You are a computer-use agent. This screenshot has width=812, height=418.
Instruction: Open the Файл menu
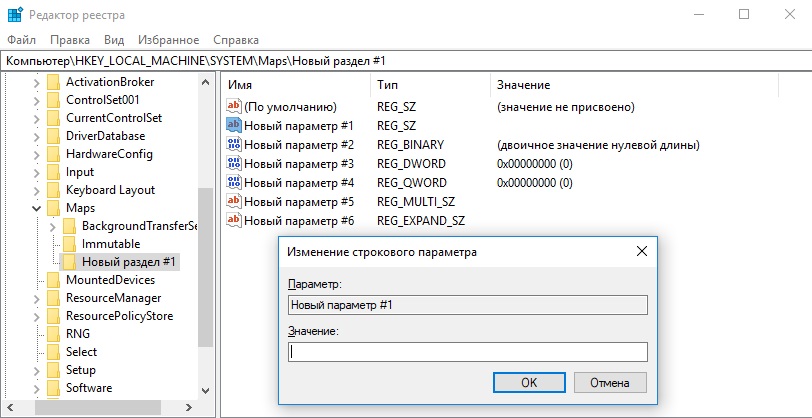[21, 40]
